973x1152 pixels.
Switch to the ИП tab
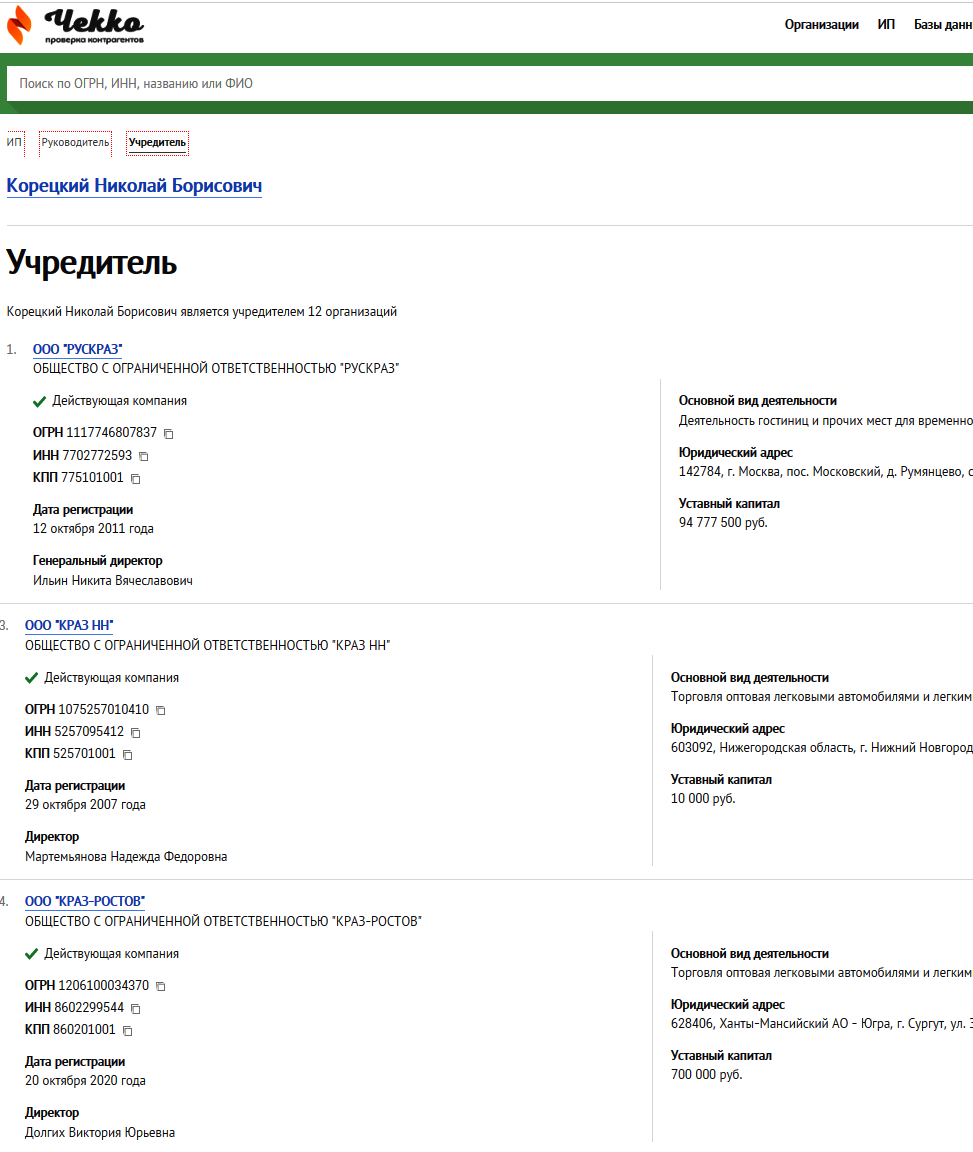pos(14,143)
